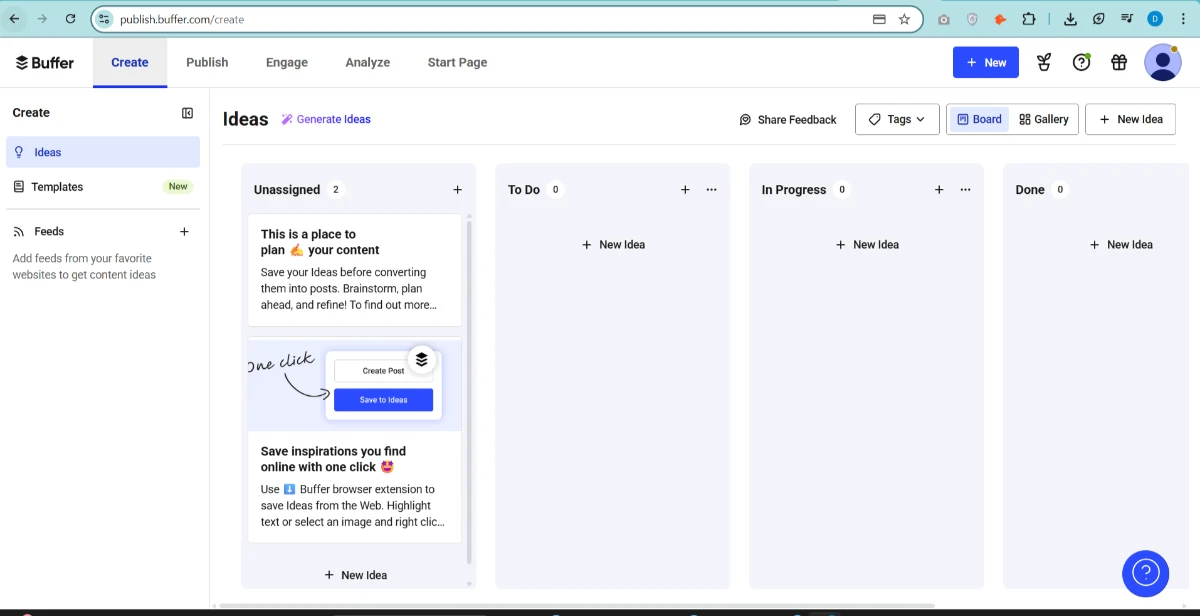Click the Unassigned column vertical scrollbar
1200x616 pixels.
pos(469,392)
